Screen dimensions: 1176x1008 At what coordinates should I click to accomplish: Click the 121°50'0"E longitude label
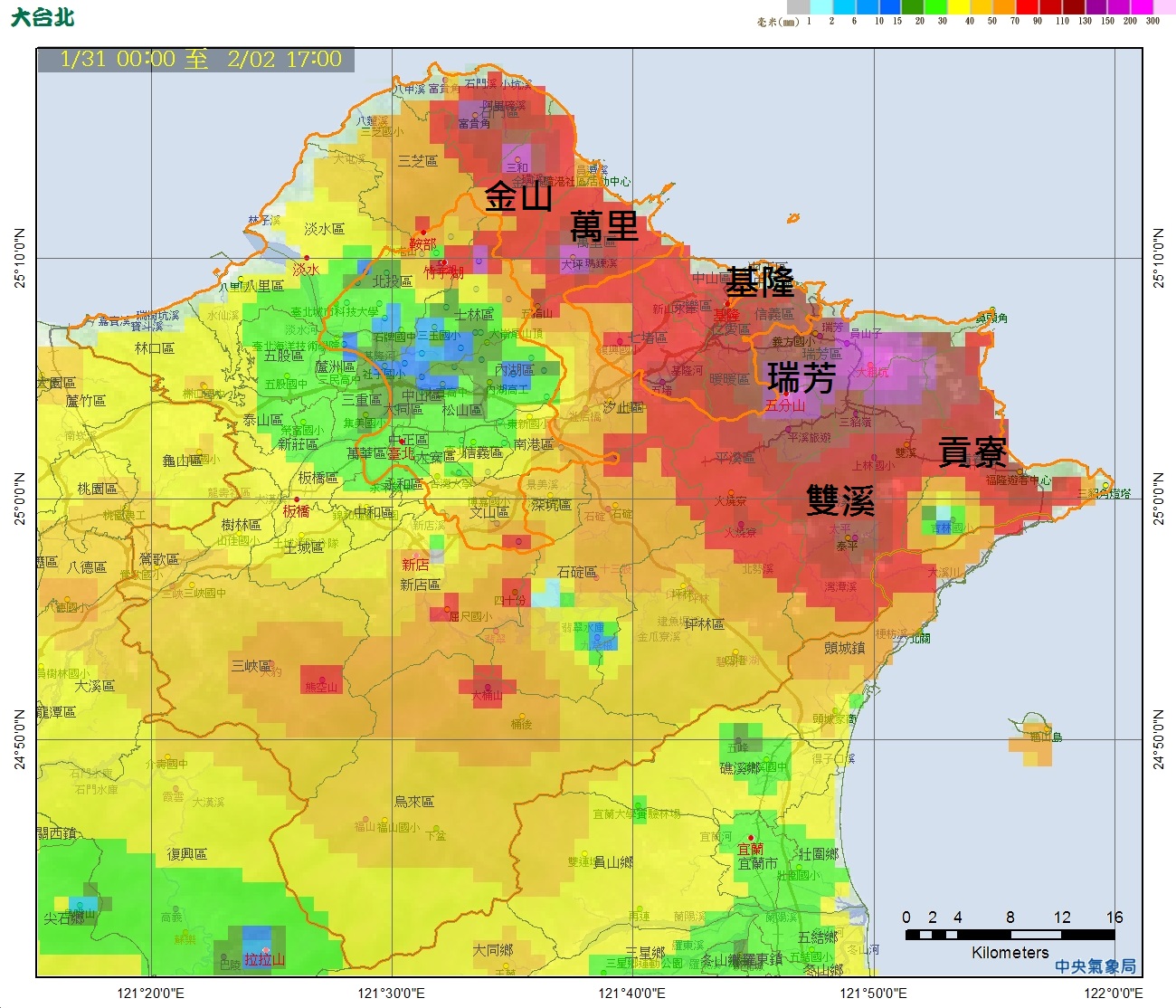(873, 994)
